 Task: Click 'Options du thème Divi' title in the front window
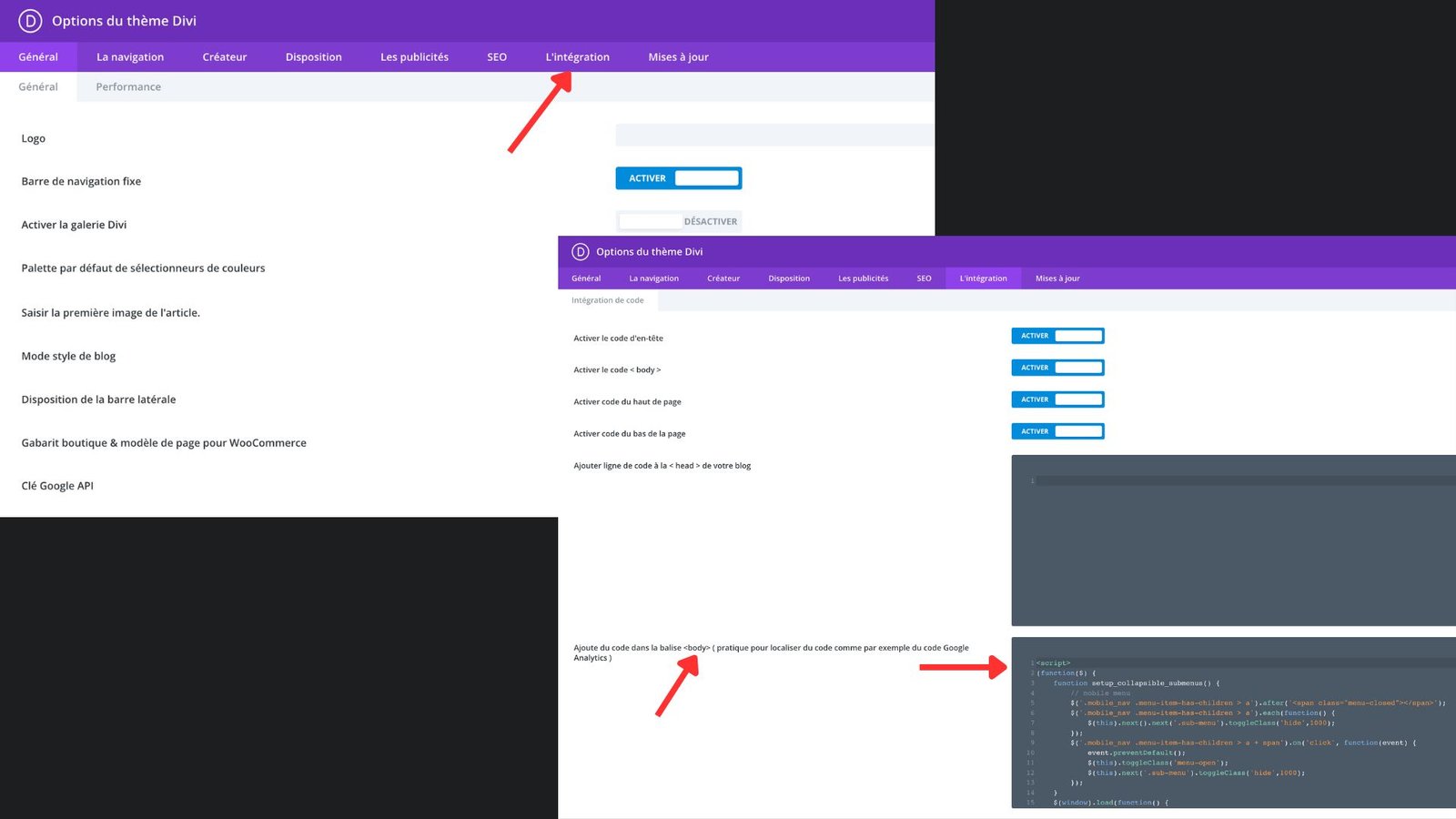pyautogui.click(x=650, y=252)
